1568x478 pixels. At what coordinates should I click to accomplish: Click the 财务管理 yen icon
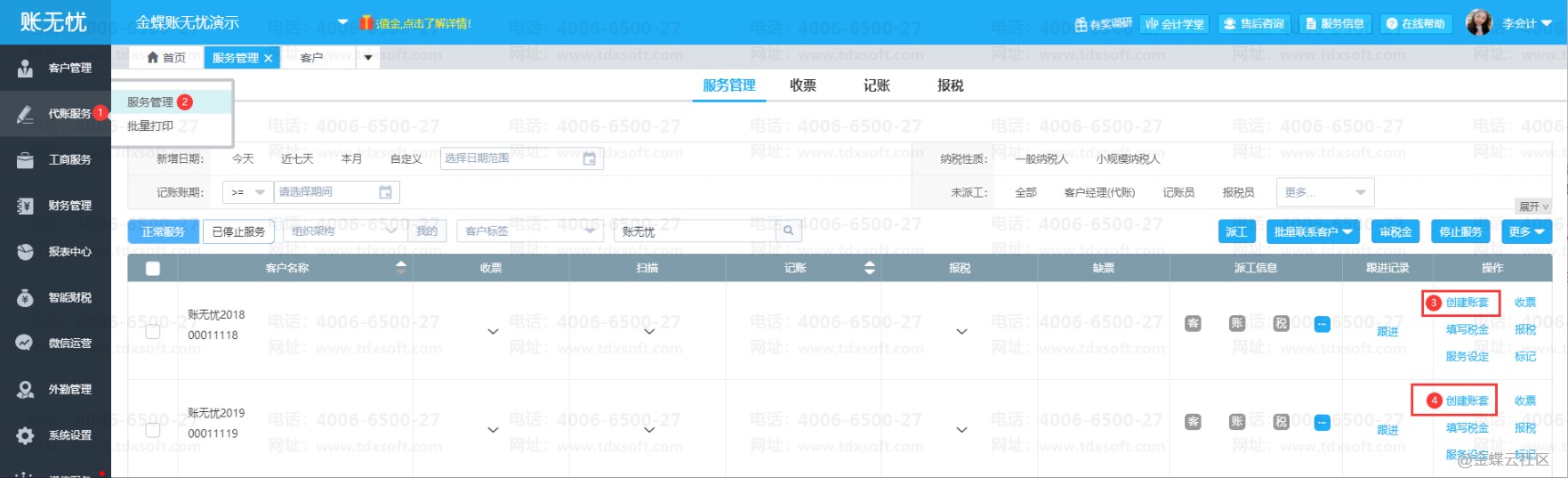pyautogui.click(x=25, y=206)
